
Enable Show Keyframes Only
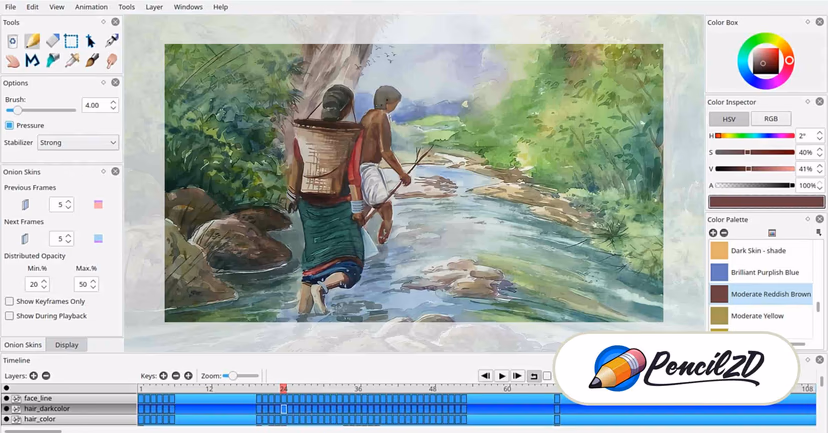[10, 302]
